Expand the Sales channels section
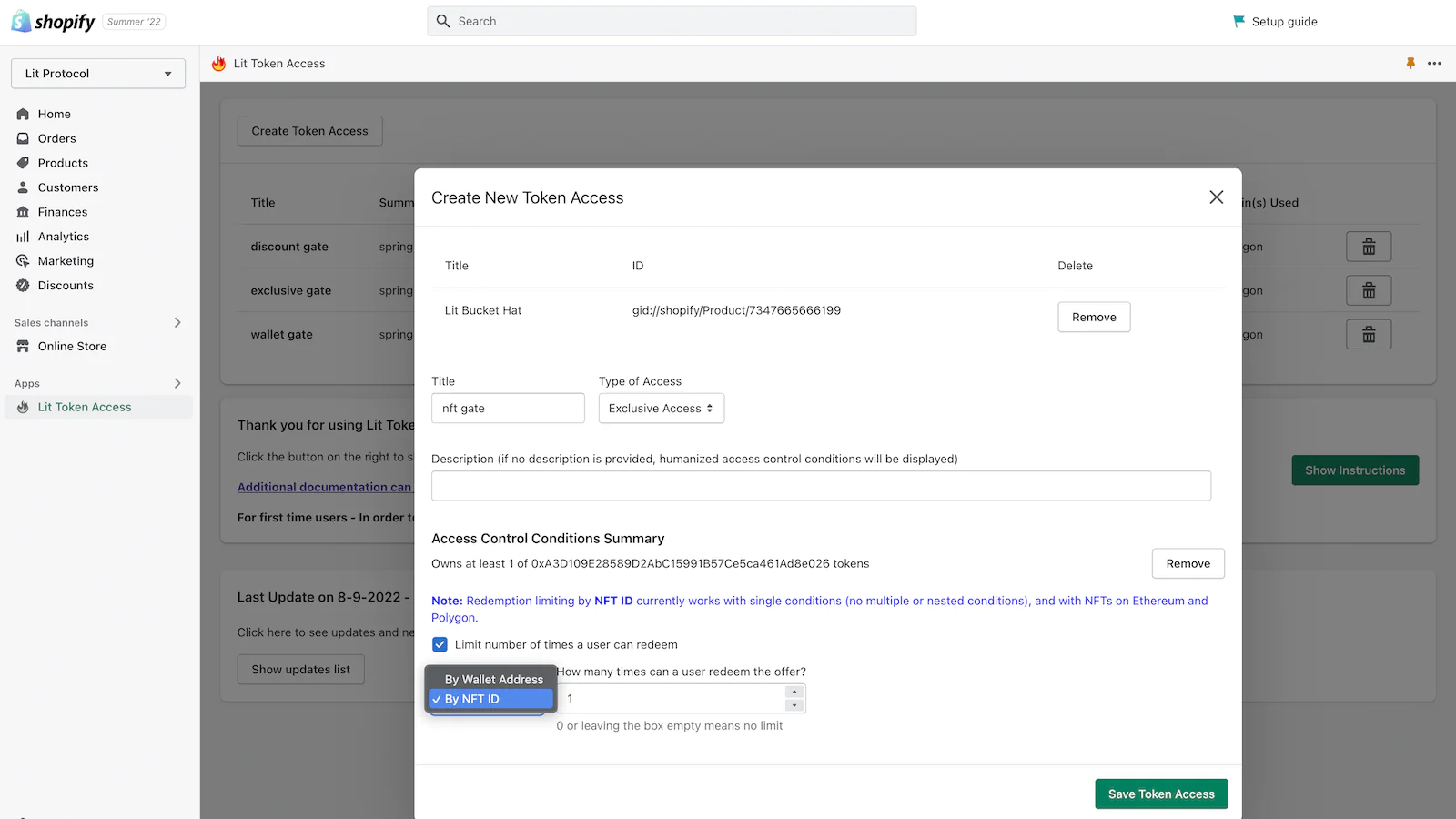1456x819 pixels. coord(177,322)
